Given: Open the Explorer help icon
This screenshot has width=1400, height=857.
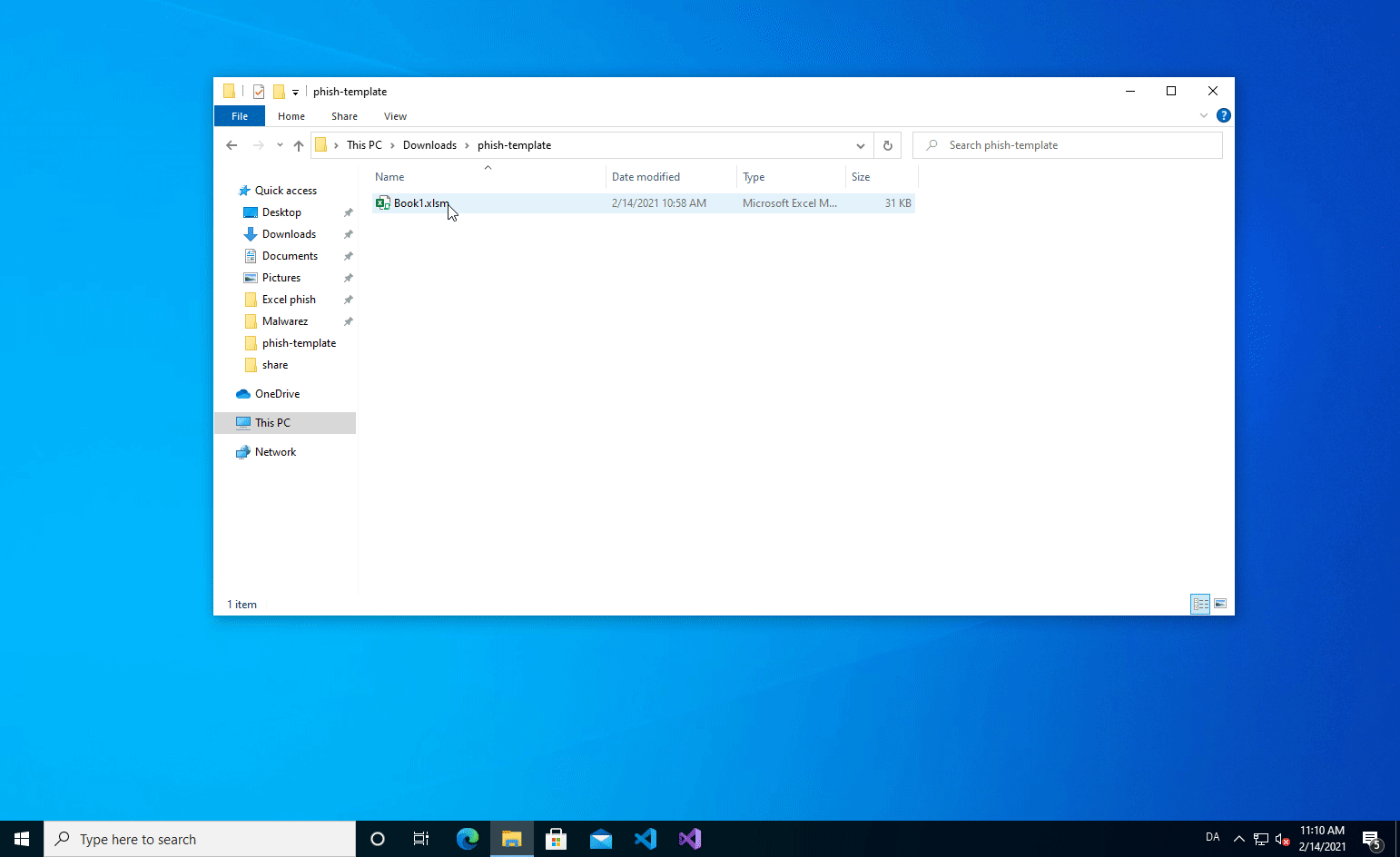Looking at the screenshot, I should pos(1223,115).
